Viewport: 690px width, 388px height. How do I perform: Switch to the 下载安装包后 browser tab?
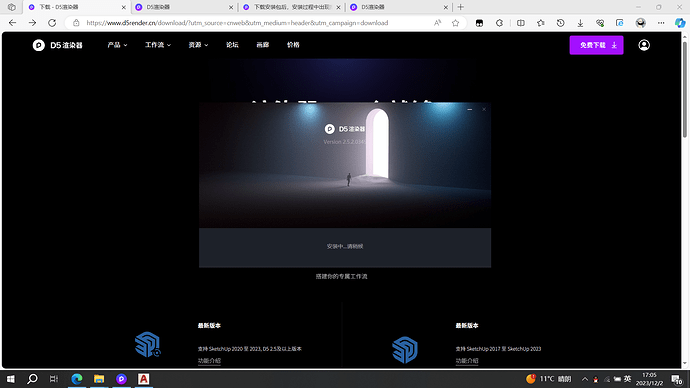tap(291, 7)
